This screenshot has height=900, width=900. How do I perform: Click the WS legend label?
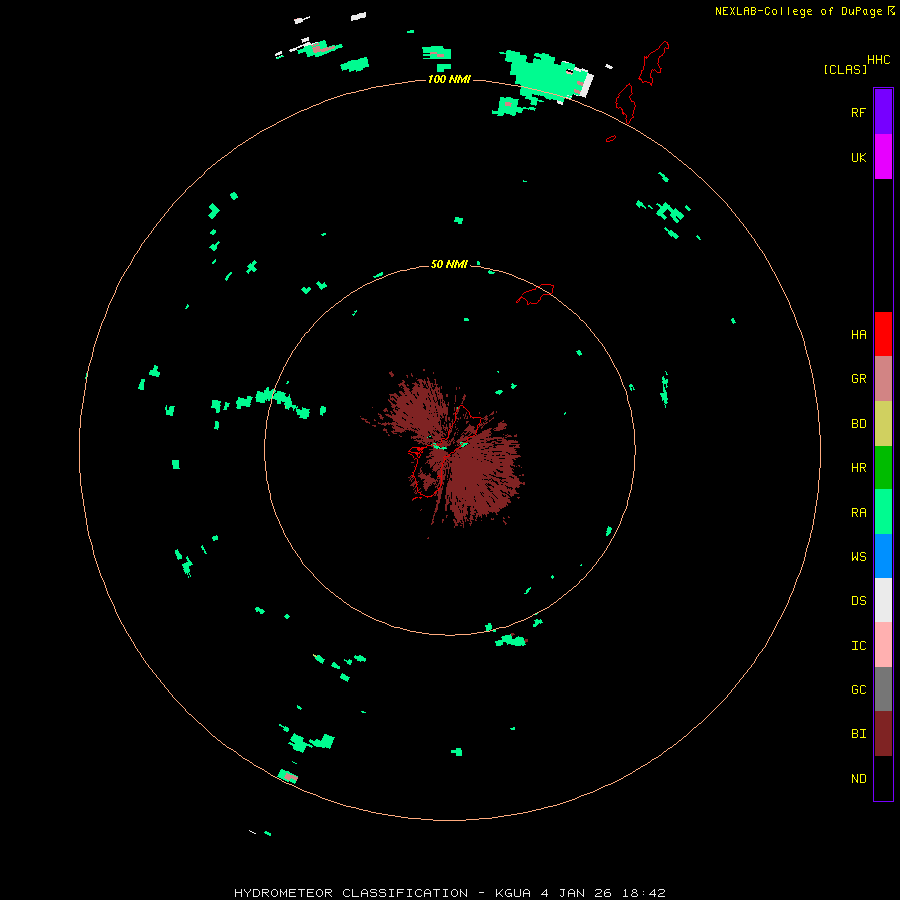coord(858,557)
